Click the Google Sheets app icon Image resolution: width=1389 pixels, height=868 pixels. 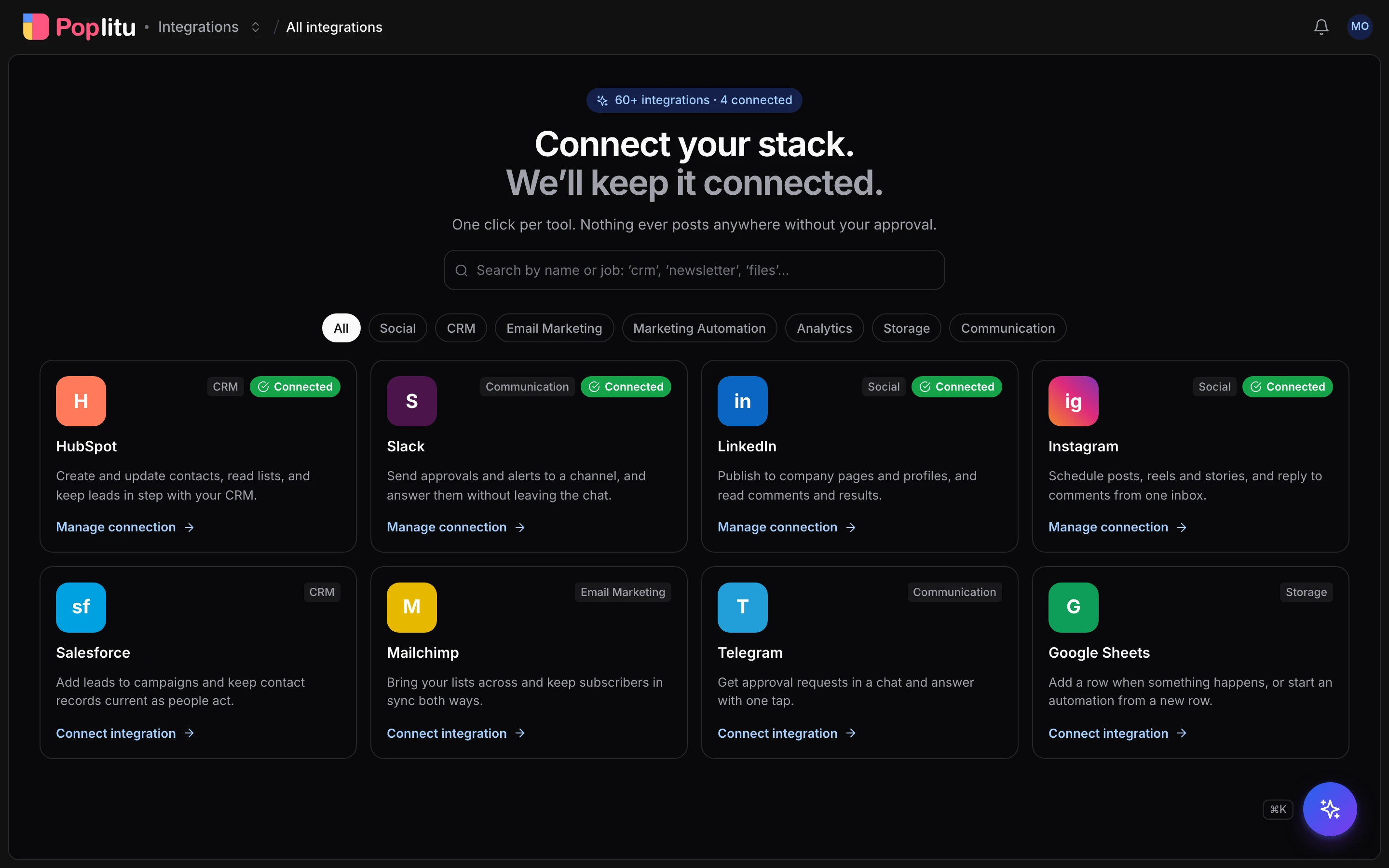[x=1073, y=608]
